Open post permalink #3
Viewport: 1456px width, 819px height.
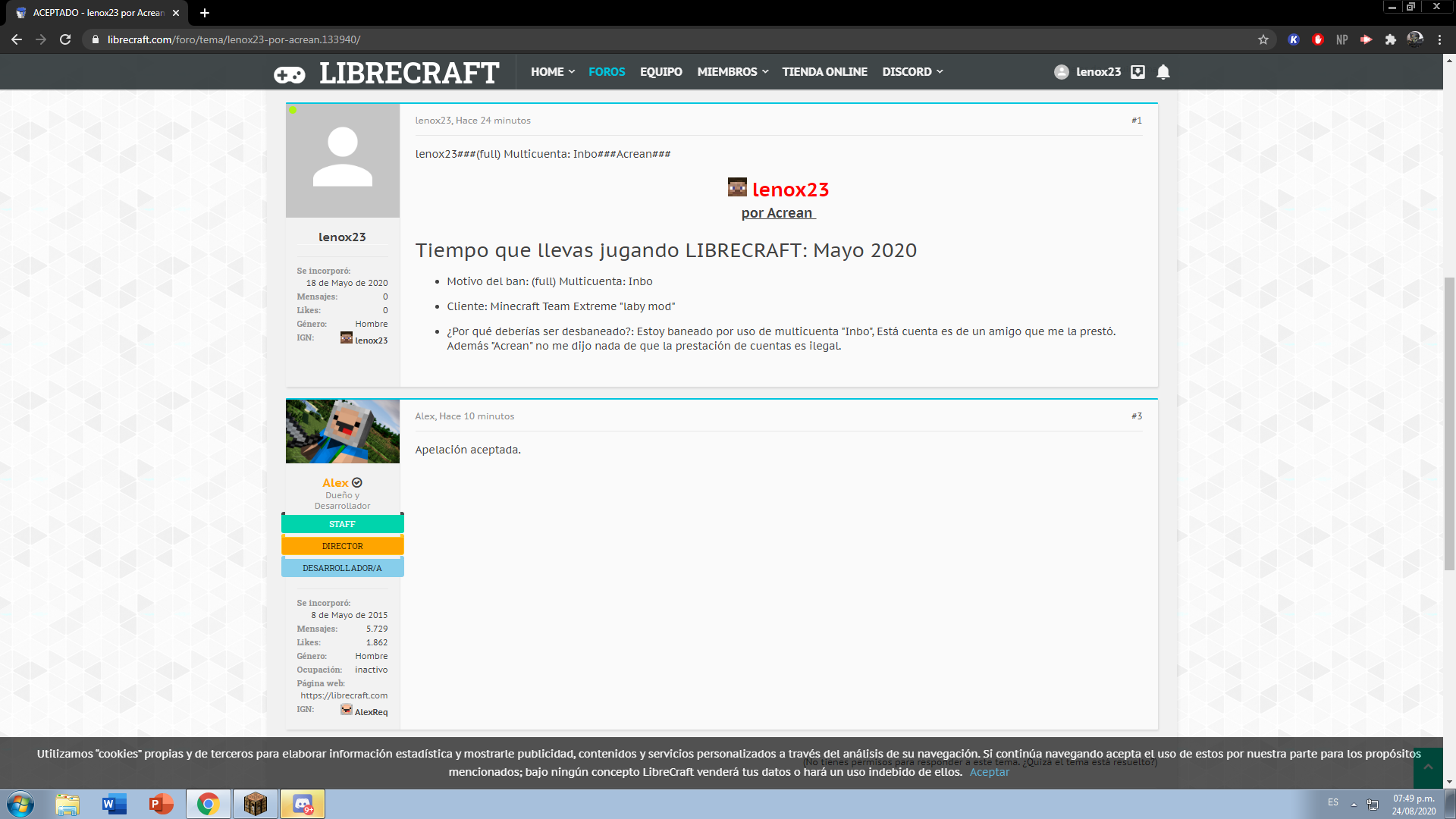(x=1137, y=416)
